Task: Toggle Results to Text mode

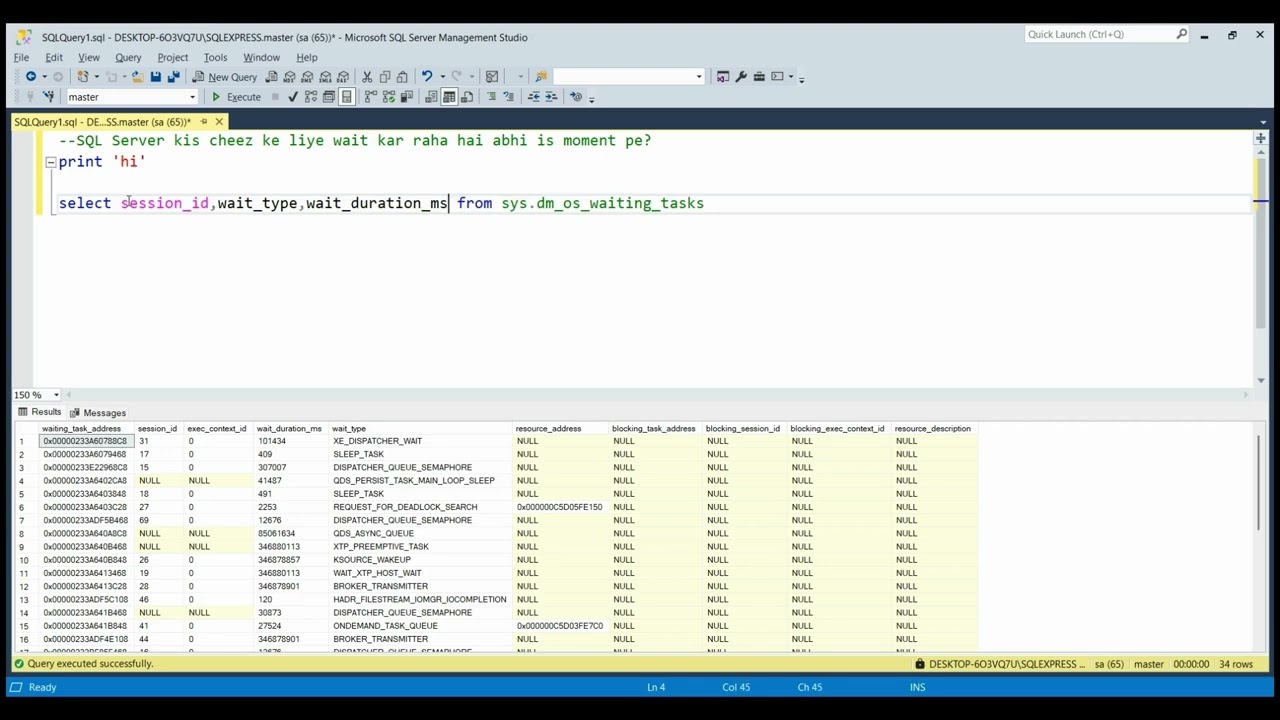Action: (x=431, y=96)
